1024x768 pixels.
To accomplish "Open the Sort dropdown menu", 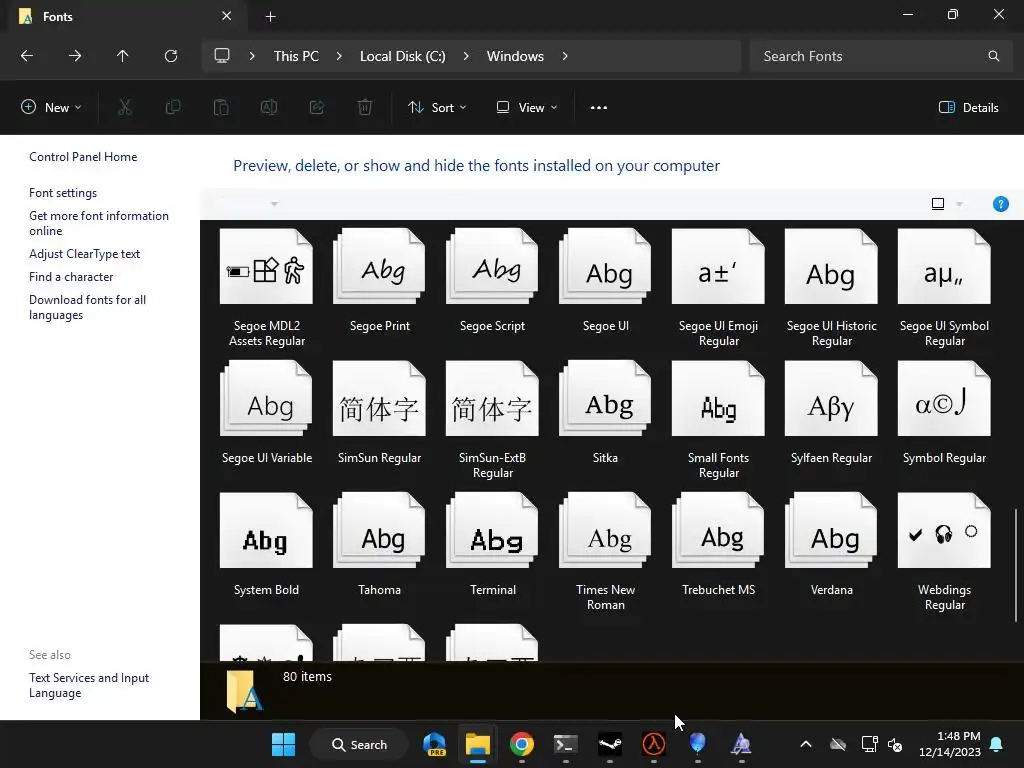I will tap(437, 108).
